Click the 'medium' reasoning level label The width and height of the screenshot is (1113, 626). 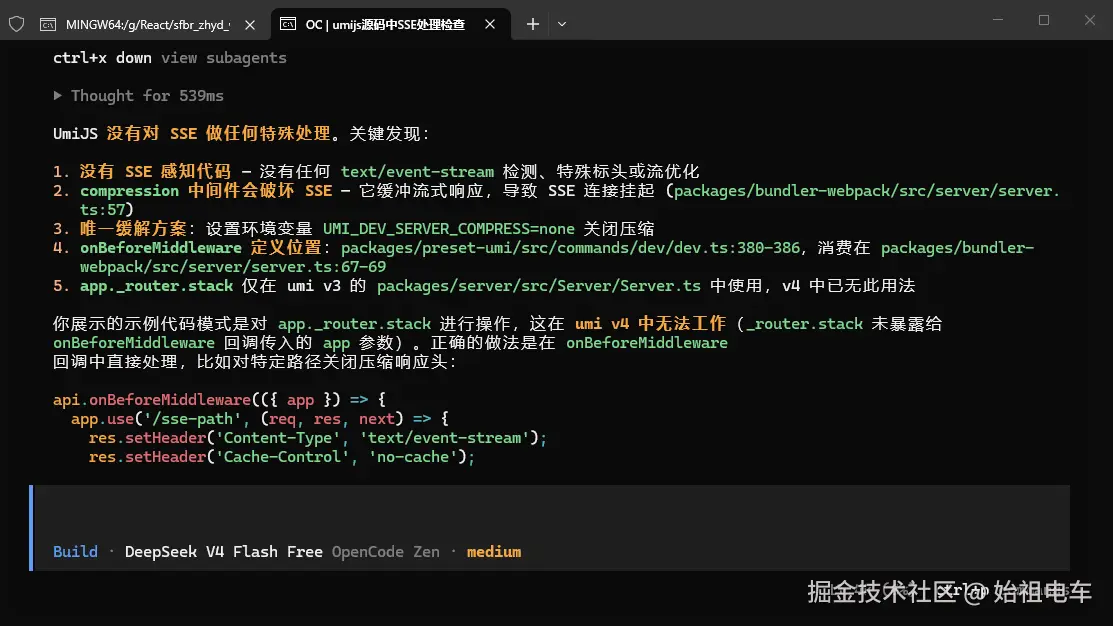tap(494, 551)
